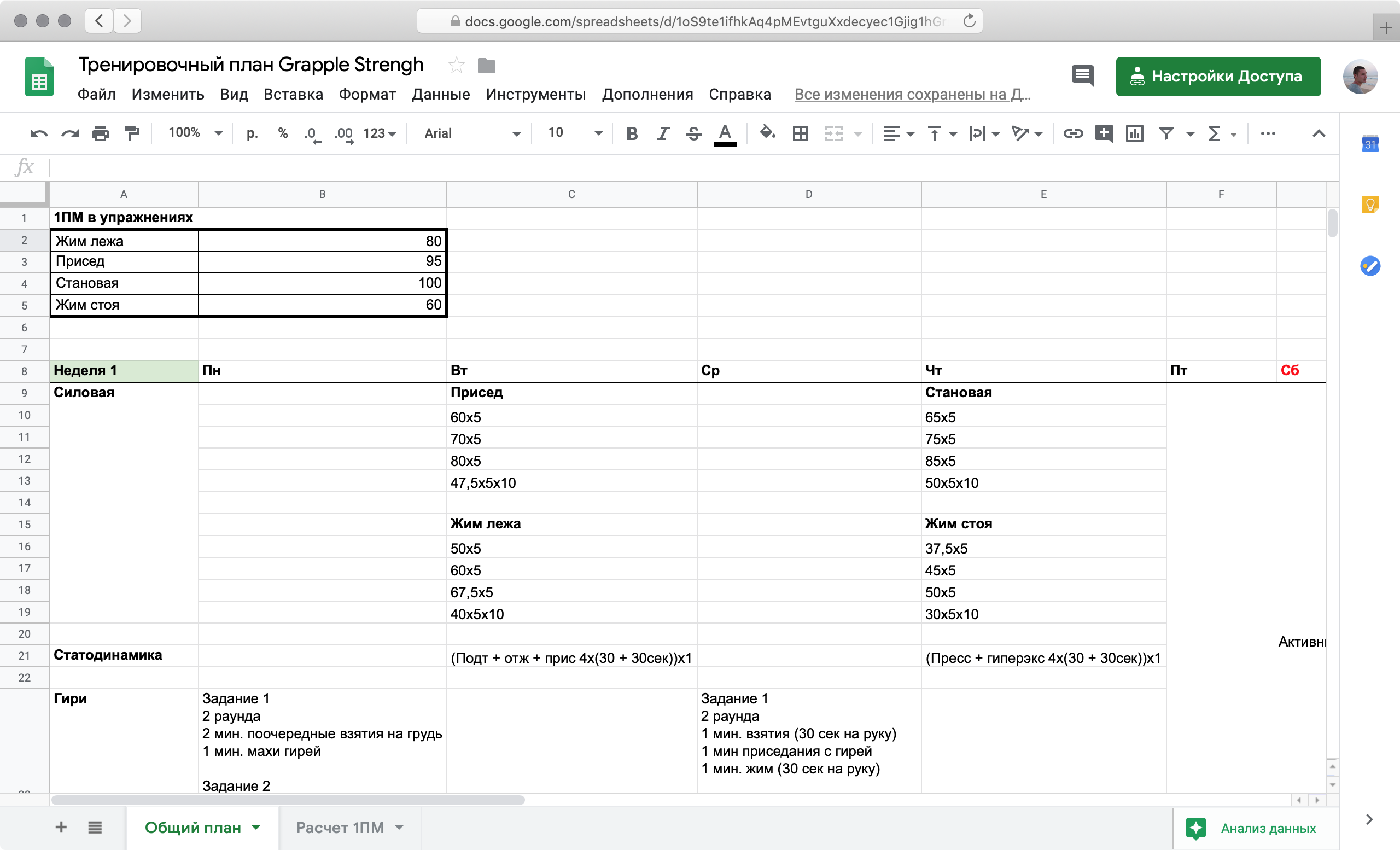
Task: Insert a chart from toolbar
Action: [x=1134, y=133]
